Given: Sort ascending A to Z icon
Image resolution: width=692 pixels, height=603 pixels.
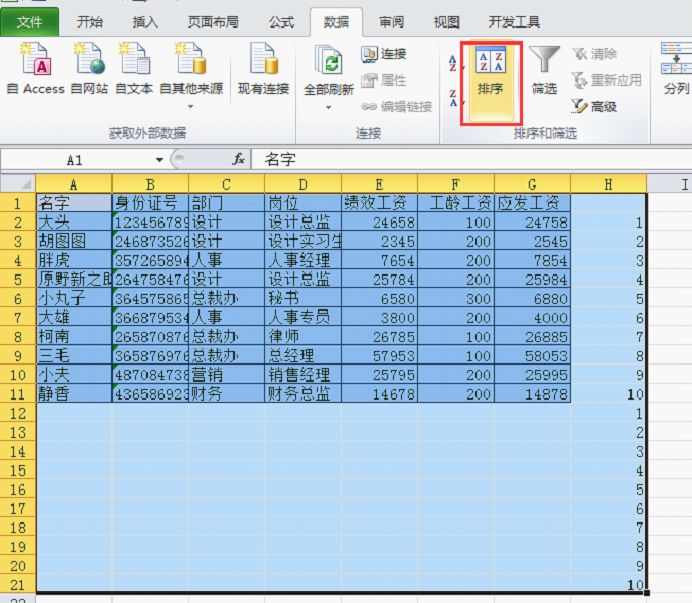Looking at the screenshot, I should tap(453, 63).
